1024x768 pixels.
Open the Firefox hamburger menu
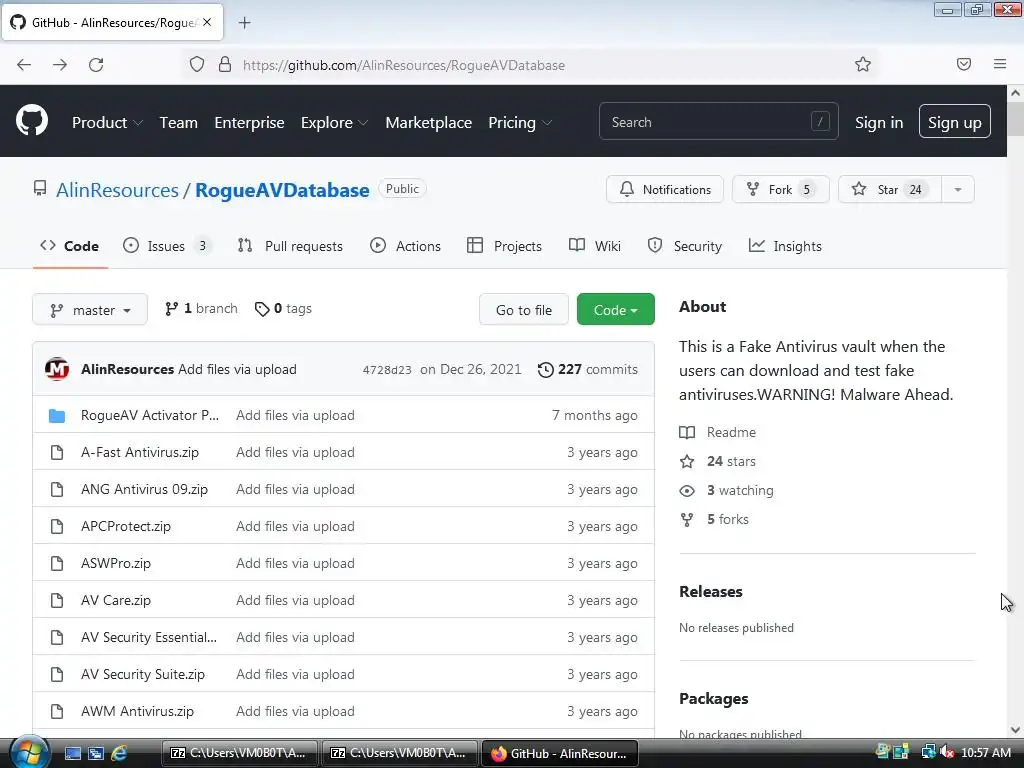(1000, 64)
